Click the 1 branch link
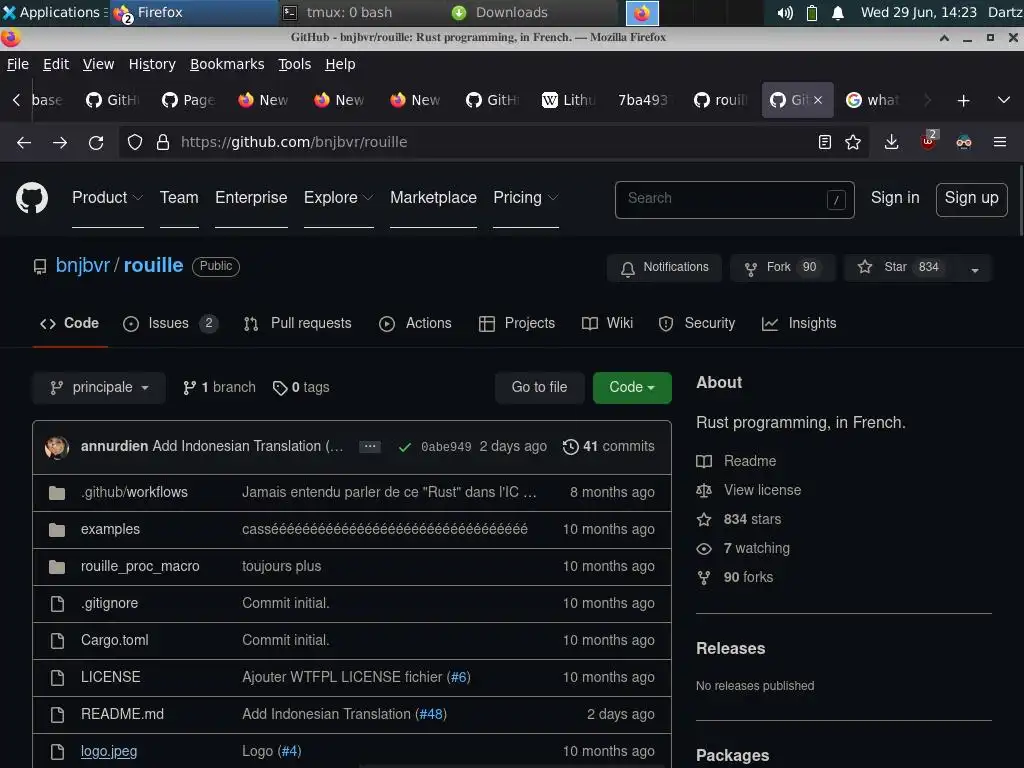The height and width of the screenshot is (768, 1024). click(219, 387)
